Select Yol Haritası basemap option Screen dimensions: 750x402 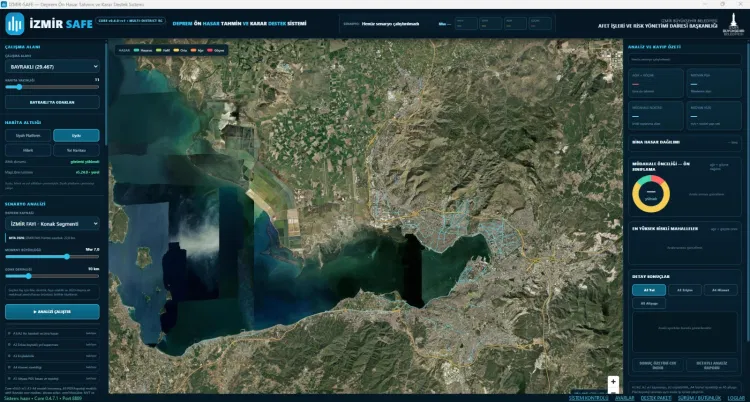(77, 150)
